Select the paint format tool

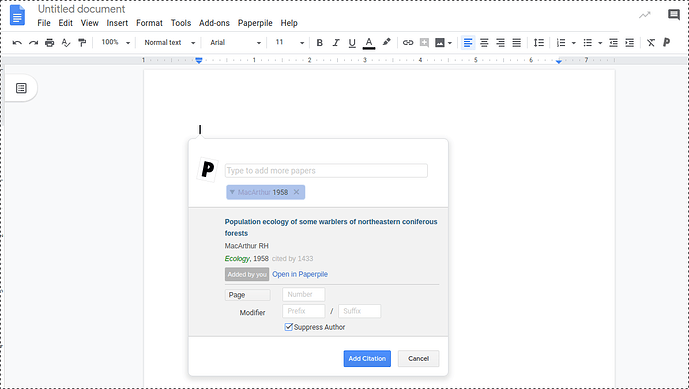point(82,43)
